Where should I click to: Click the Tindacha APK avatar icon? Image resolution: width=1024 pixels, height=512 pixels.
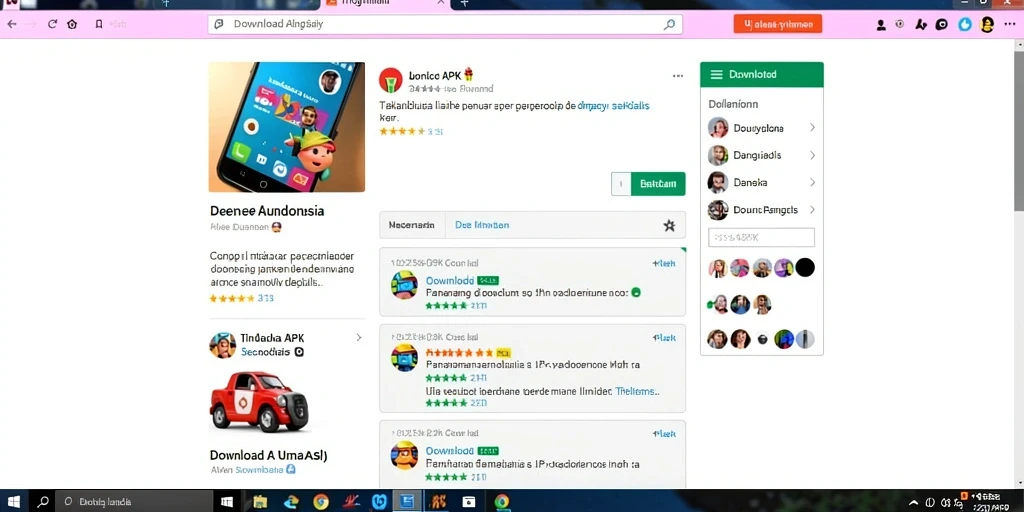pyautogui.click(x=223, y=345)
